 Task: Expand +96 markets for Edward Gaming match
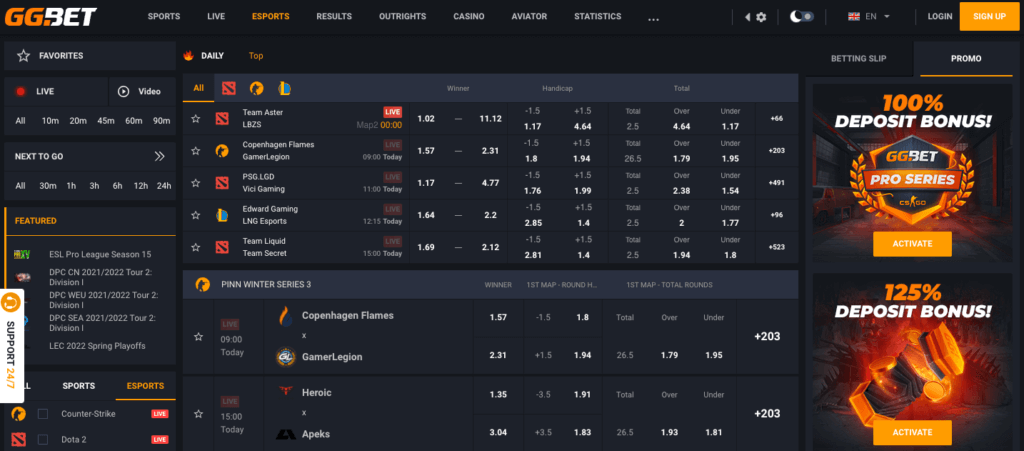(777, 215)
